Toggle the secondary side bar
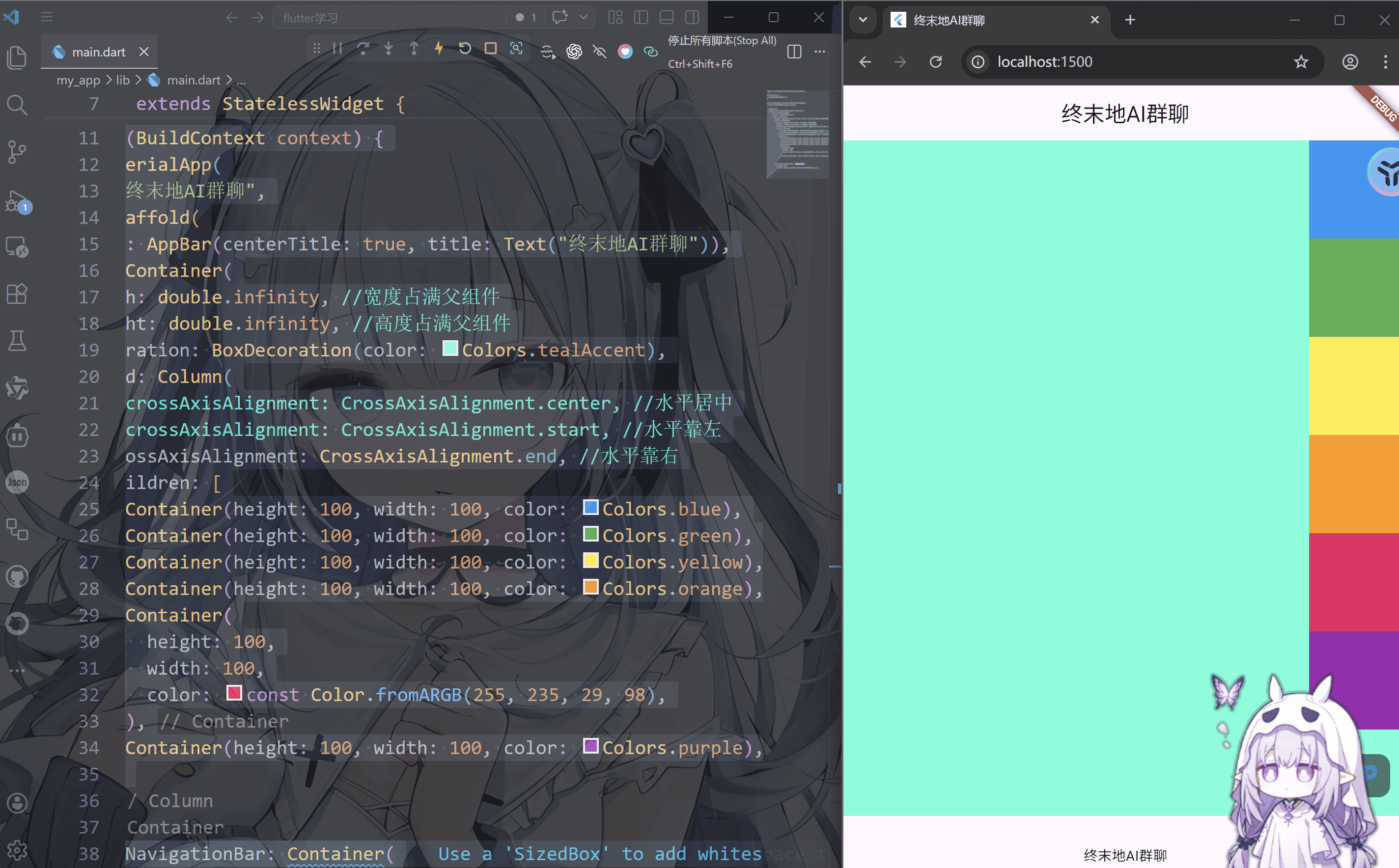 pos(692,18)
